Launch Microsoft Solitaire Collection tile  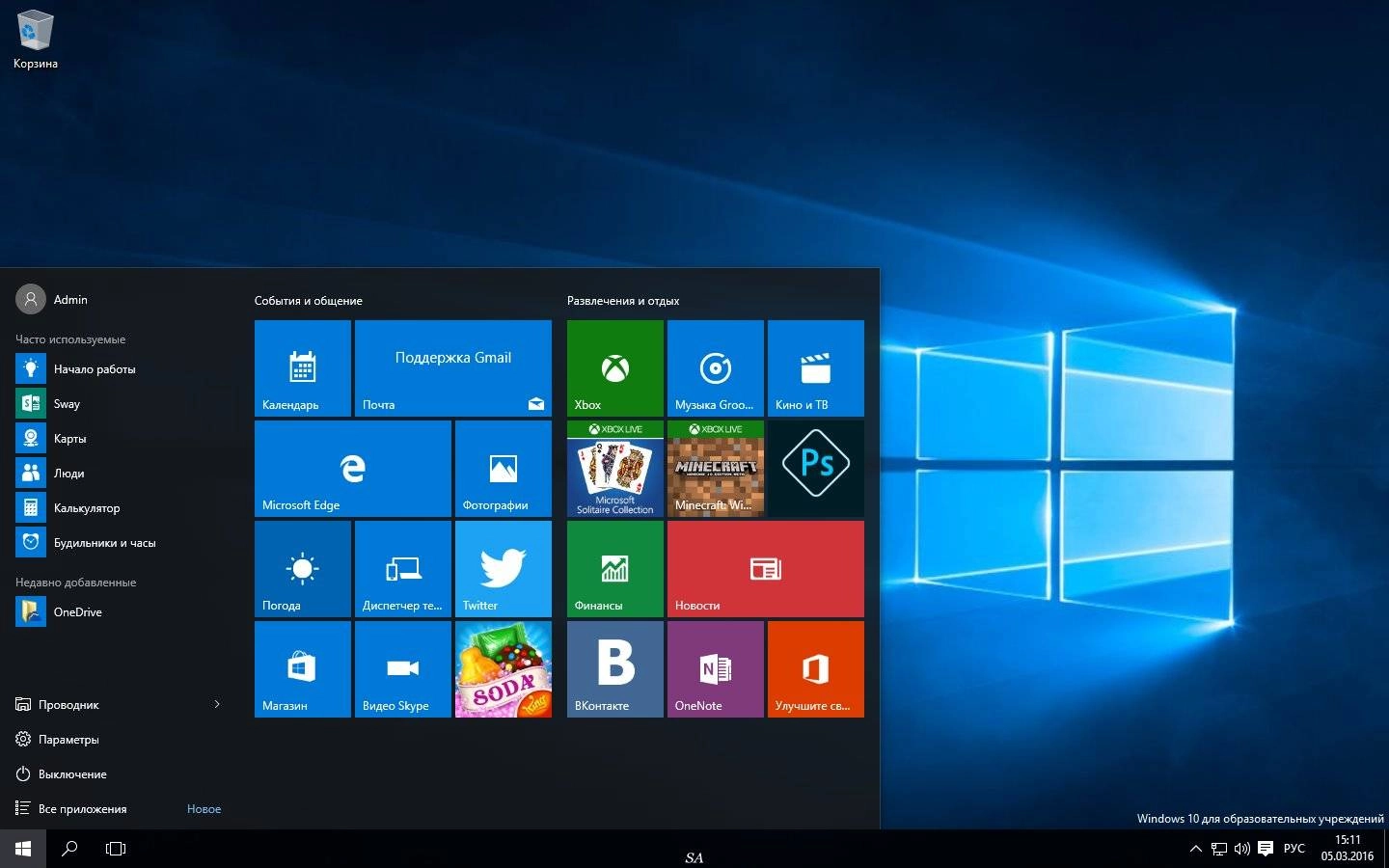click(615, 469)
